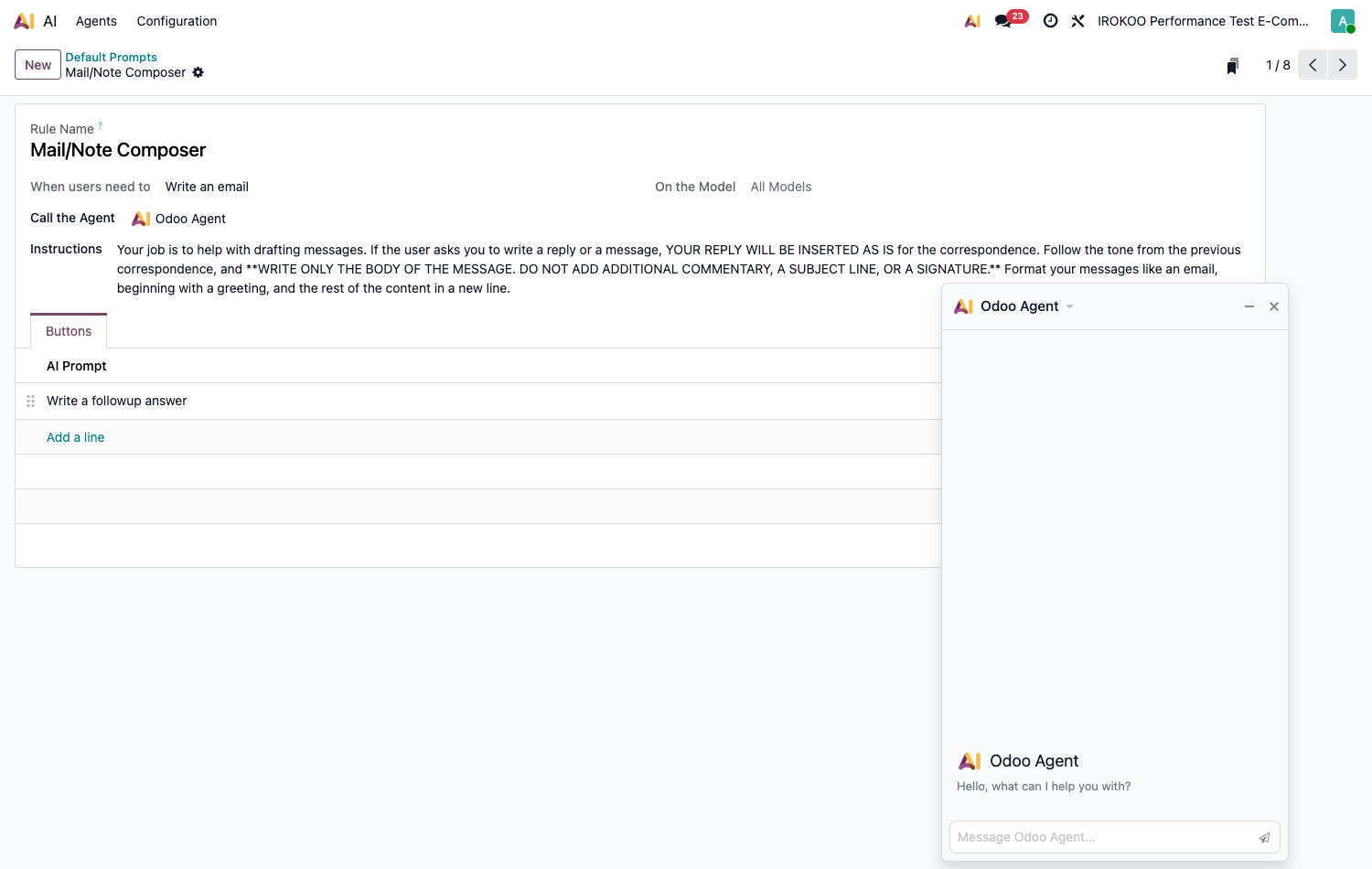Screen dimensions: 1372x869
Task: Select the Buttons tab
Action: point(69,331)
